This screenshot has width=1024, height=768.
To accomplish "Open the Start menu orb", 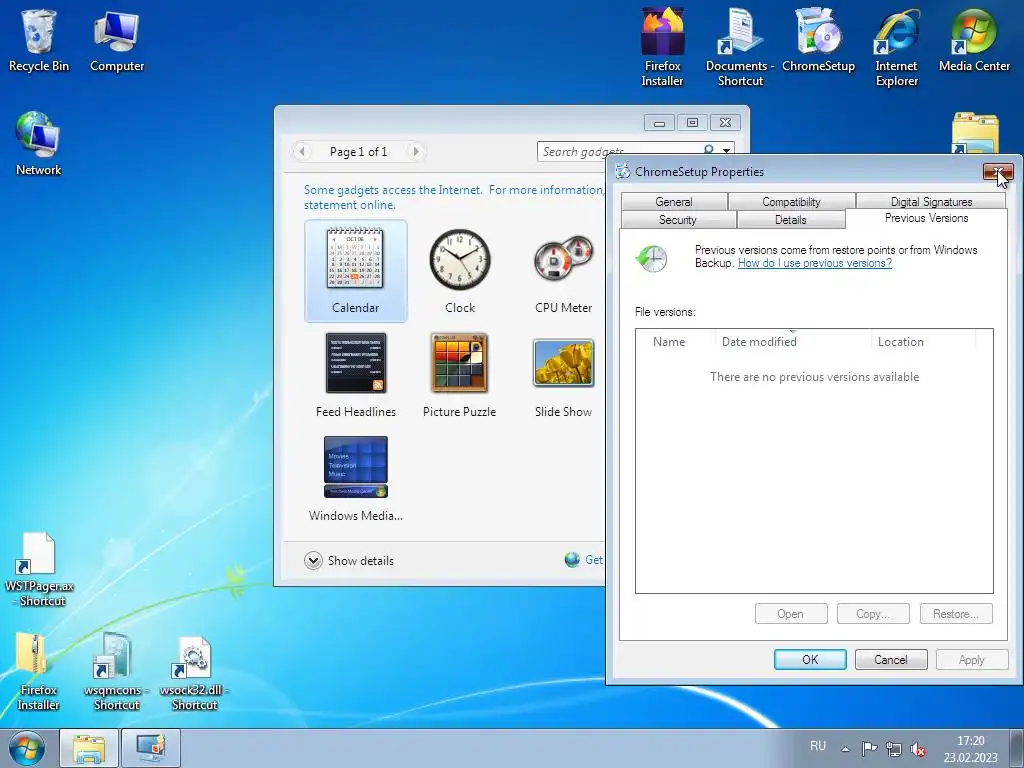I will click(27, 748).
